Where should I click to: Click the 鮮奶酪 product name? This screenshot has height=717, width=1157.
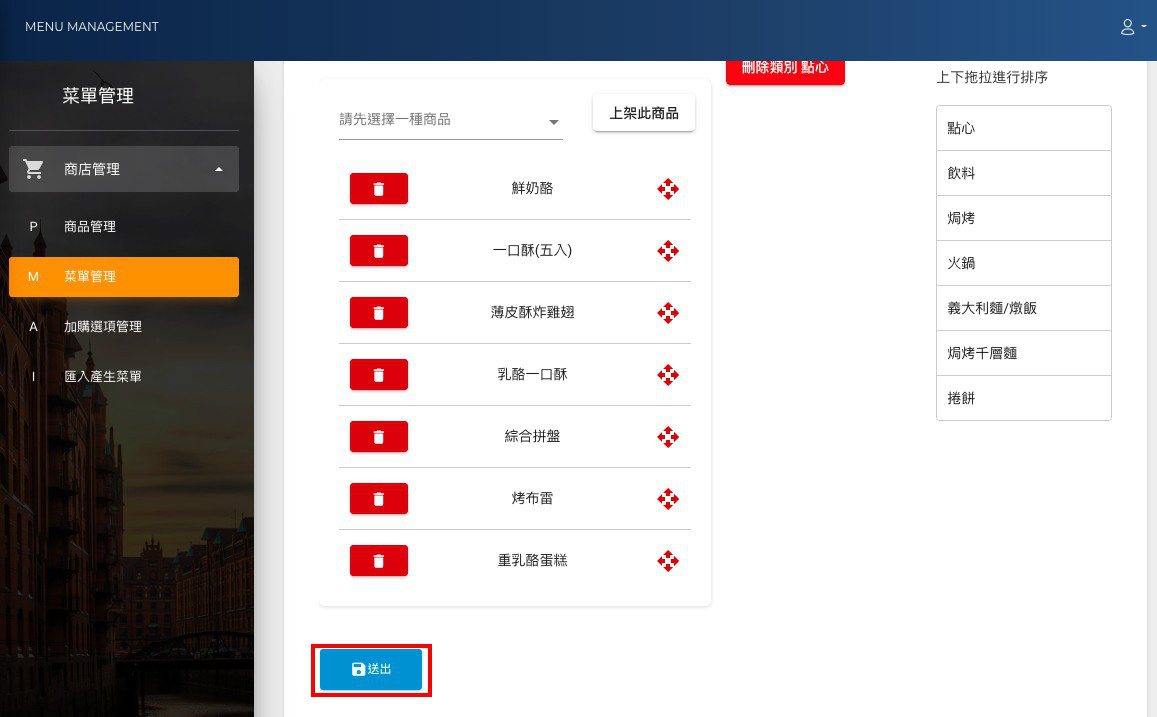[532, 189]
